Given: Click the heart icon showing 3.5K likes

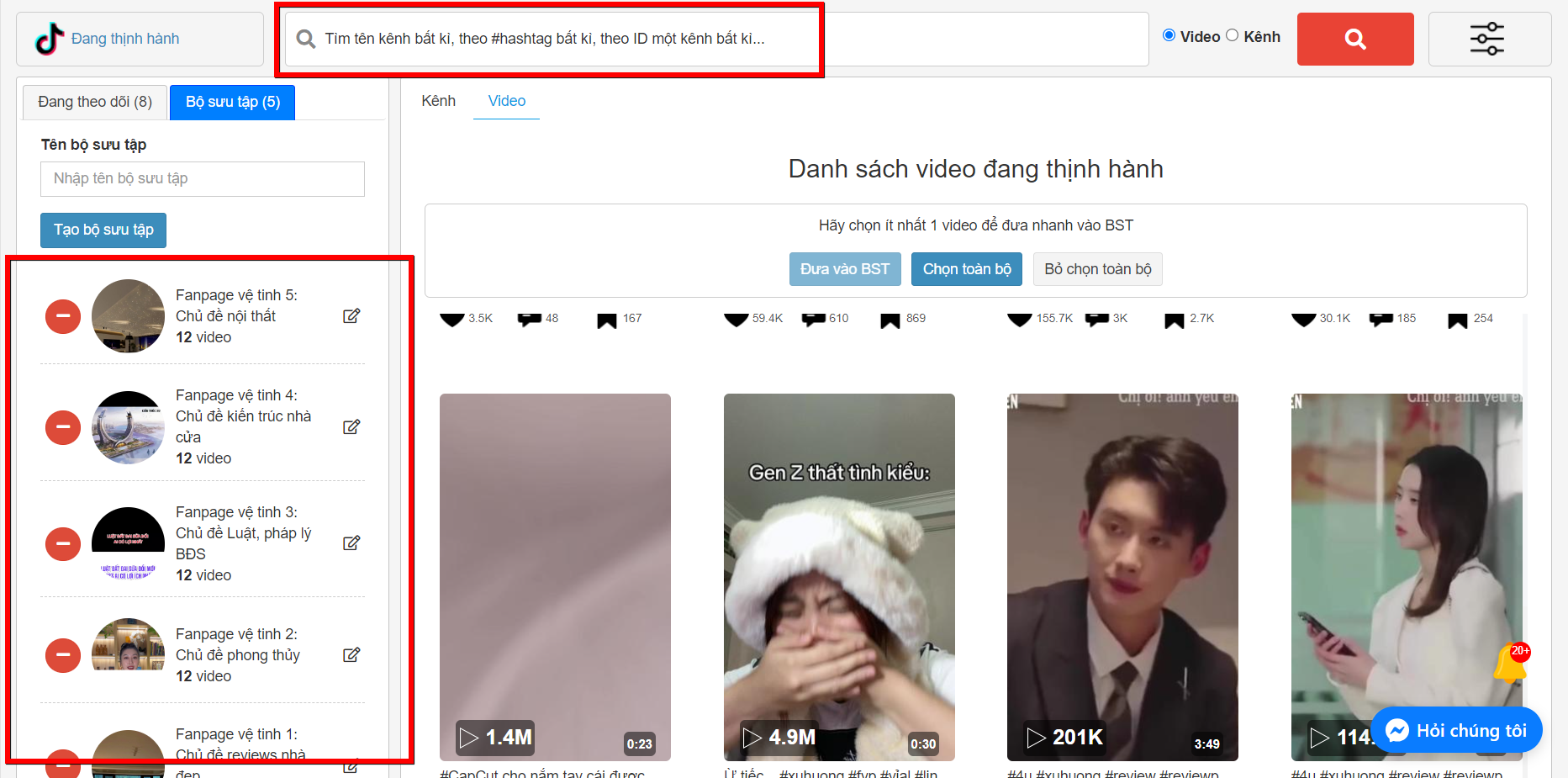Looking at the screenshot, I should click(452, 320).
